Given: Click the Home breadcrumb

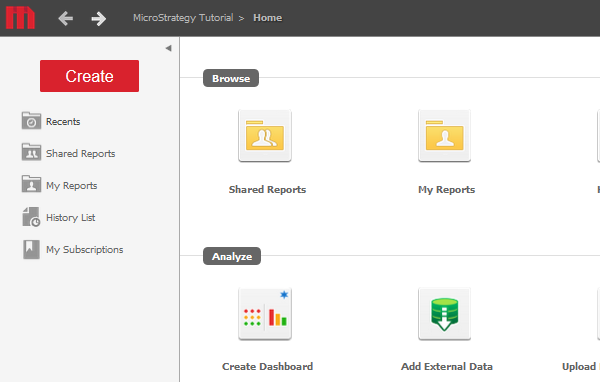Looking at the screenshot, I should click(x=267, y=18).
